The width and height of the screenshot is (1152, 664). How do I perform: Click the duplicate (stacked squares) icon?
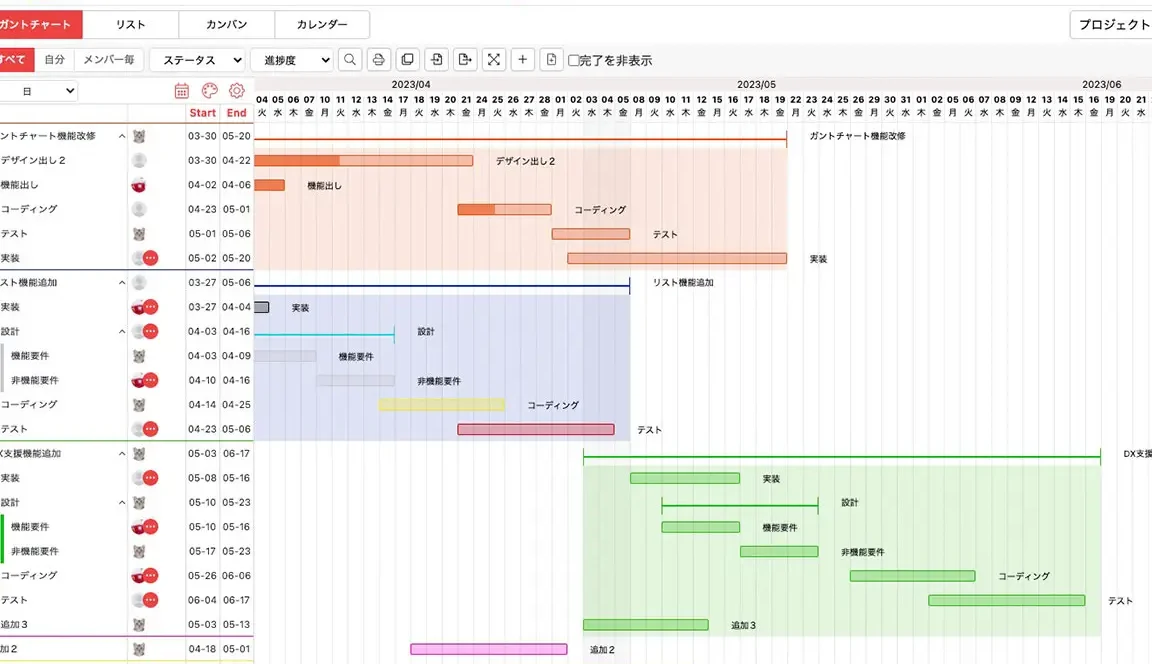(407, 59)
